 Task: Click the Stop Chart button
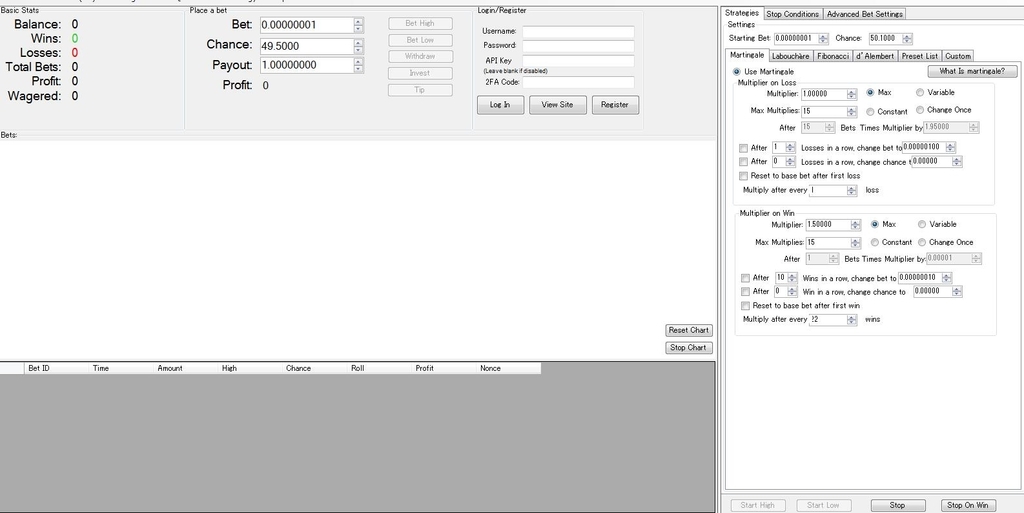point(688,348)
